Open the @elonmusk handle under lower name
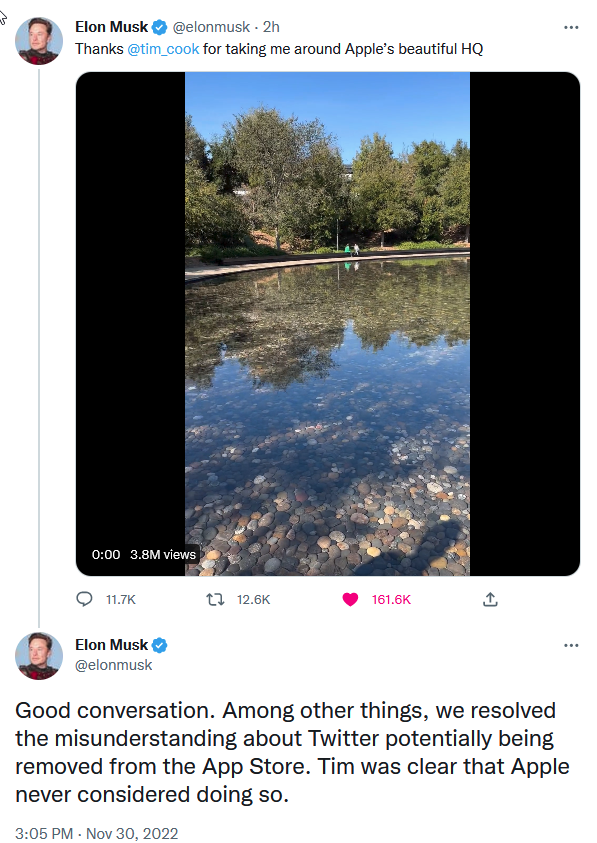The image size is (597, 843). pos(113,665)
